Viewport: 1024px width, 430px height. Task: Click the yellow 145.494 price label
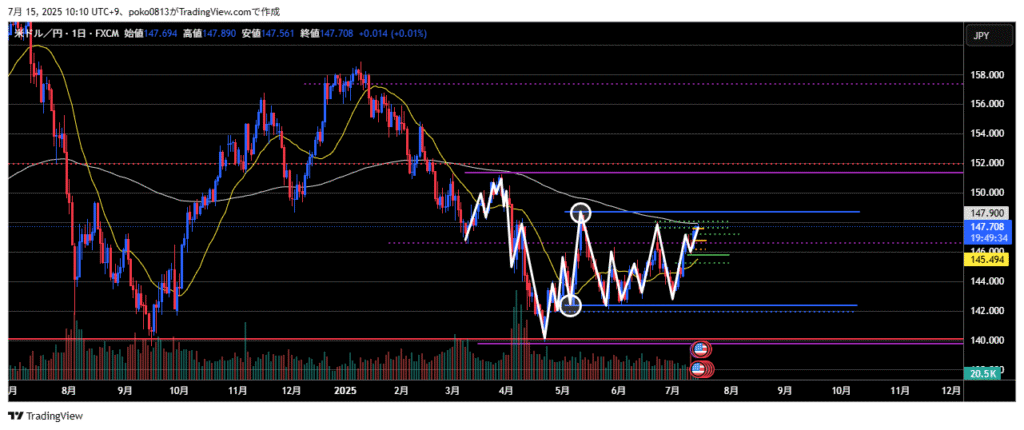pyautogui.click(x=981, y=260)
